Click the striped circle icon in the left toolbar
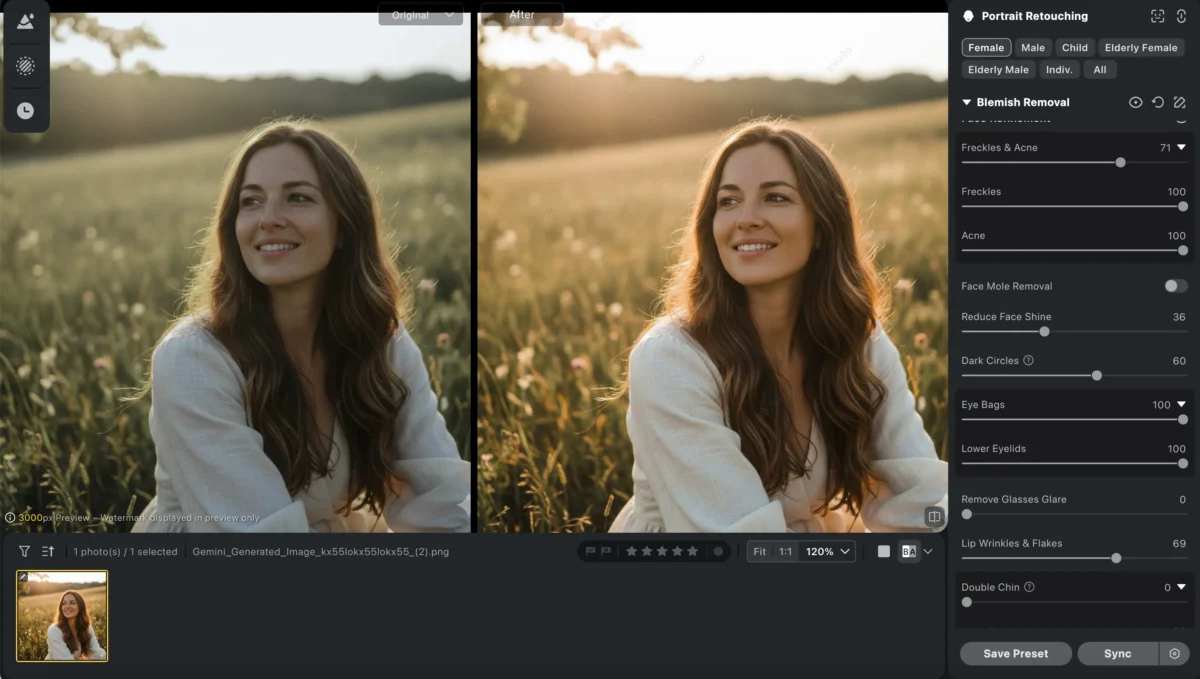 [x=25, y=66]
